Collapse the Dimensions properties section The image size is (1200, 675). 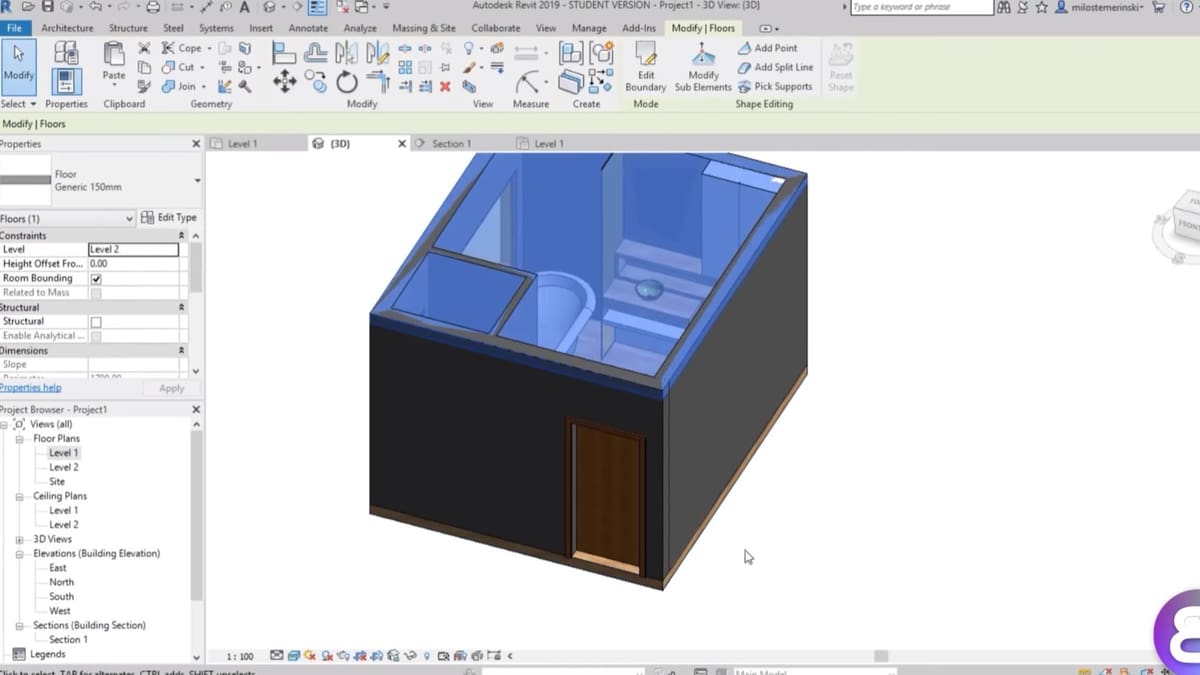[x=181, y=351]
